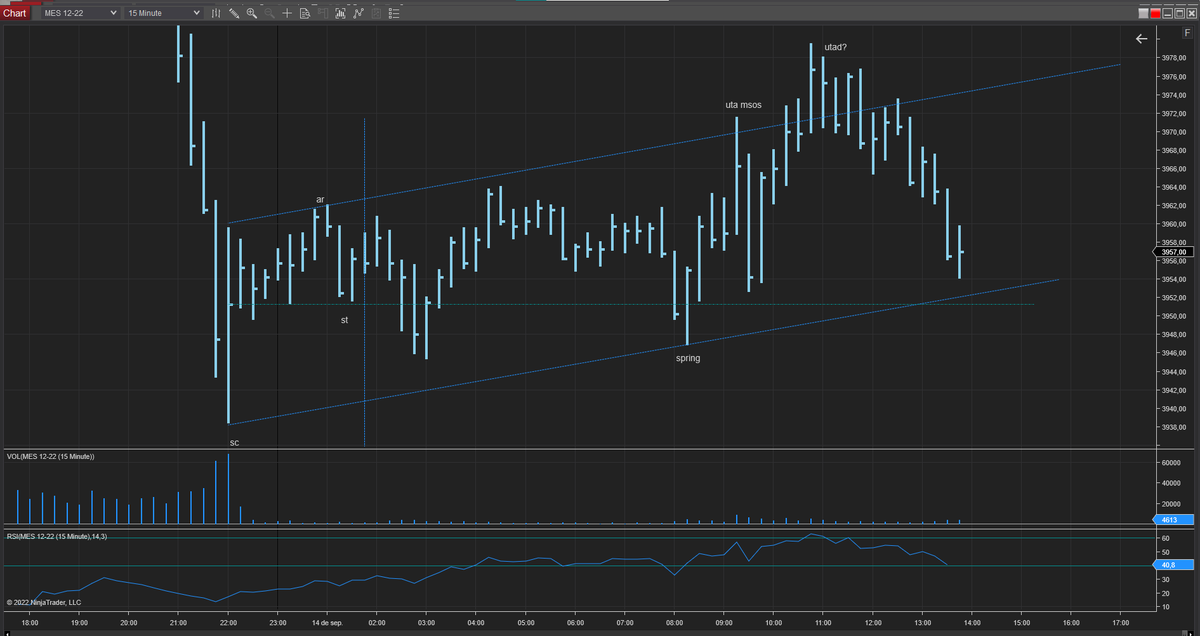Click the volume value marker 4613

[1175, 520]
